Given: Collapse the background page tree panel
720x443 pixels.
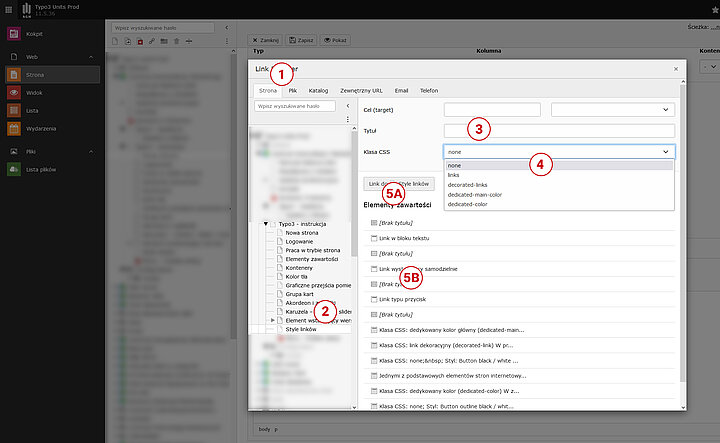Looking at the screenshot, I should (227, 28).
